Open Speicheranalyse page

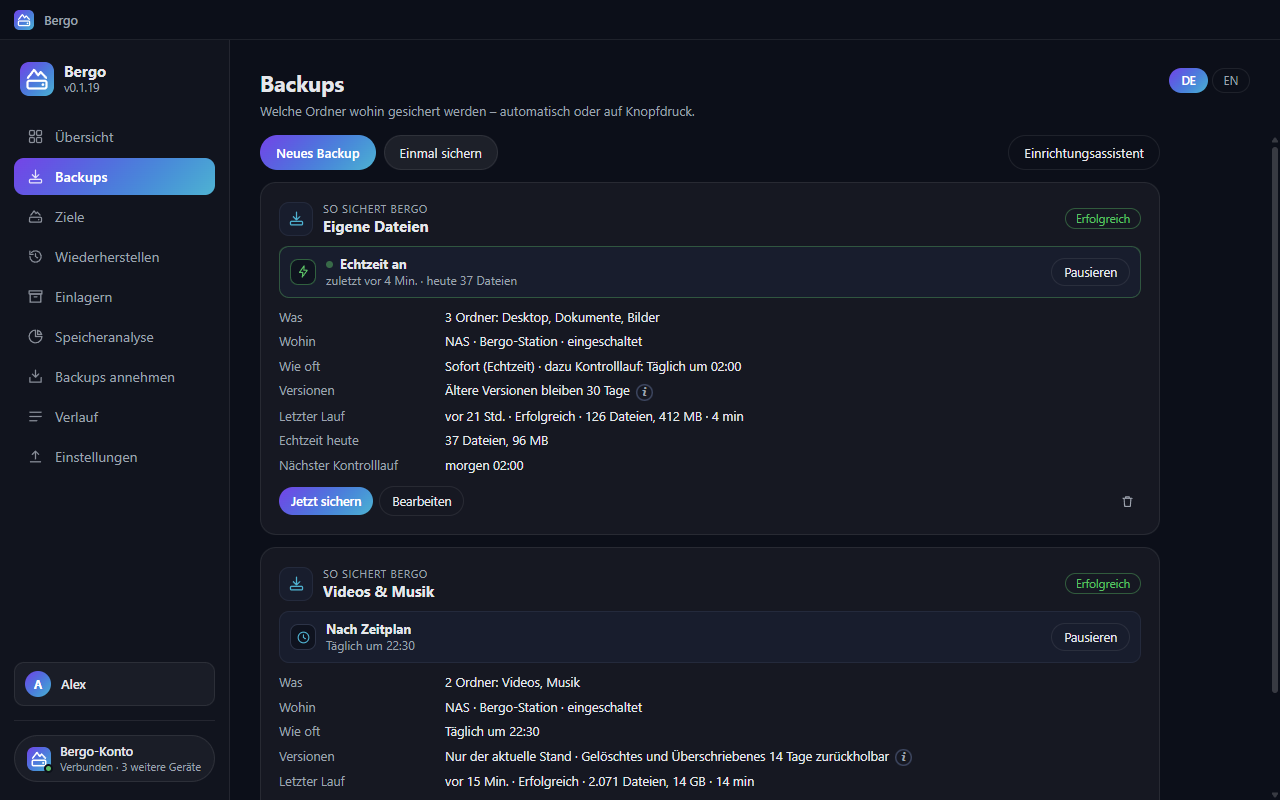(114, 337)
